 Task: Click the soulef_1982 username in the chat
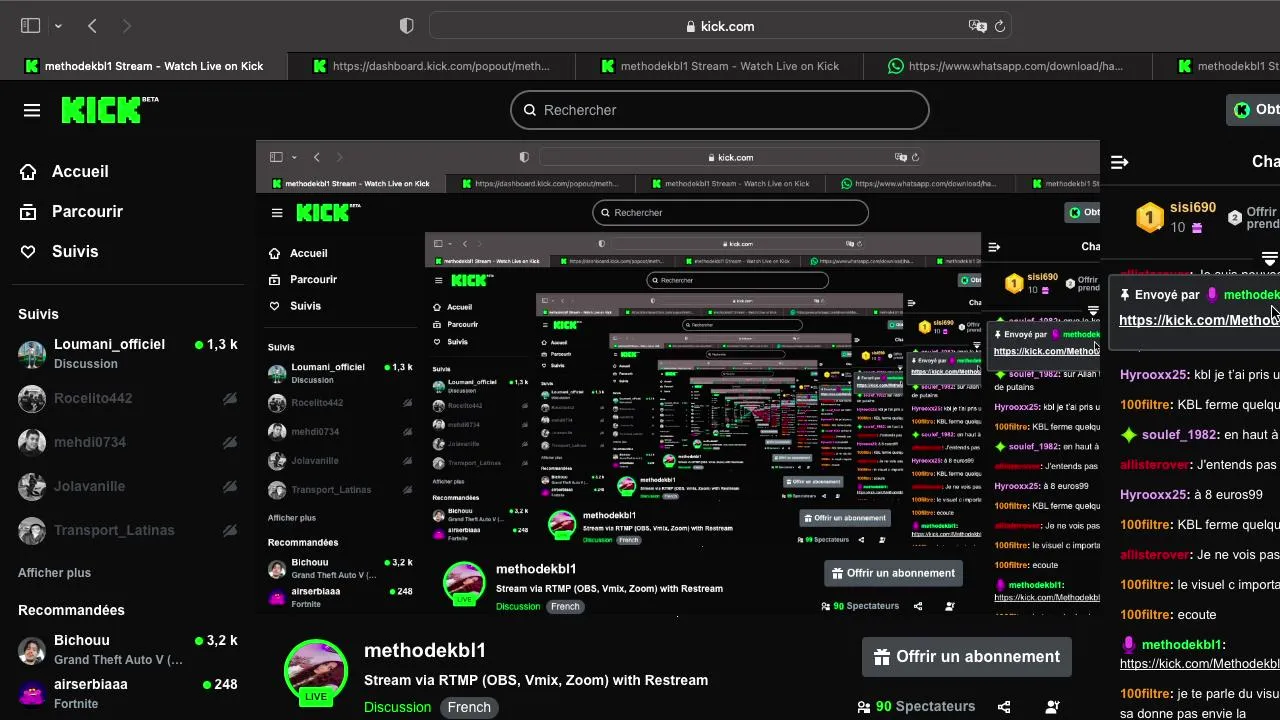coord(1179,435)
